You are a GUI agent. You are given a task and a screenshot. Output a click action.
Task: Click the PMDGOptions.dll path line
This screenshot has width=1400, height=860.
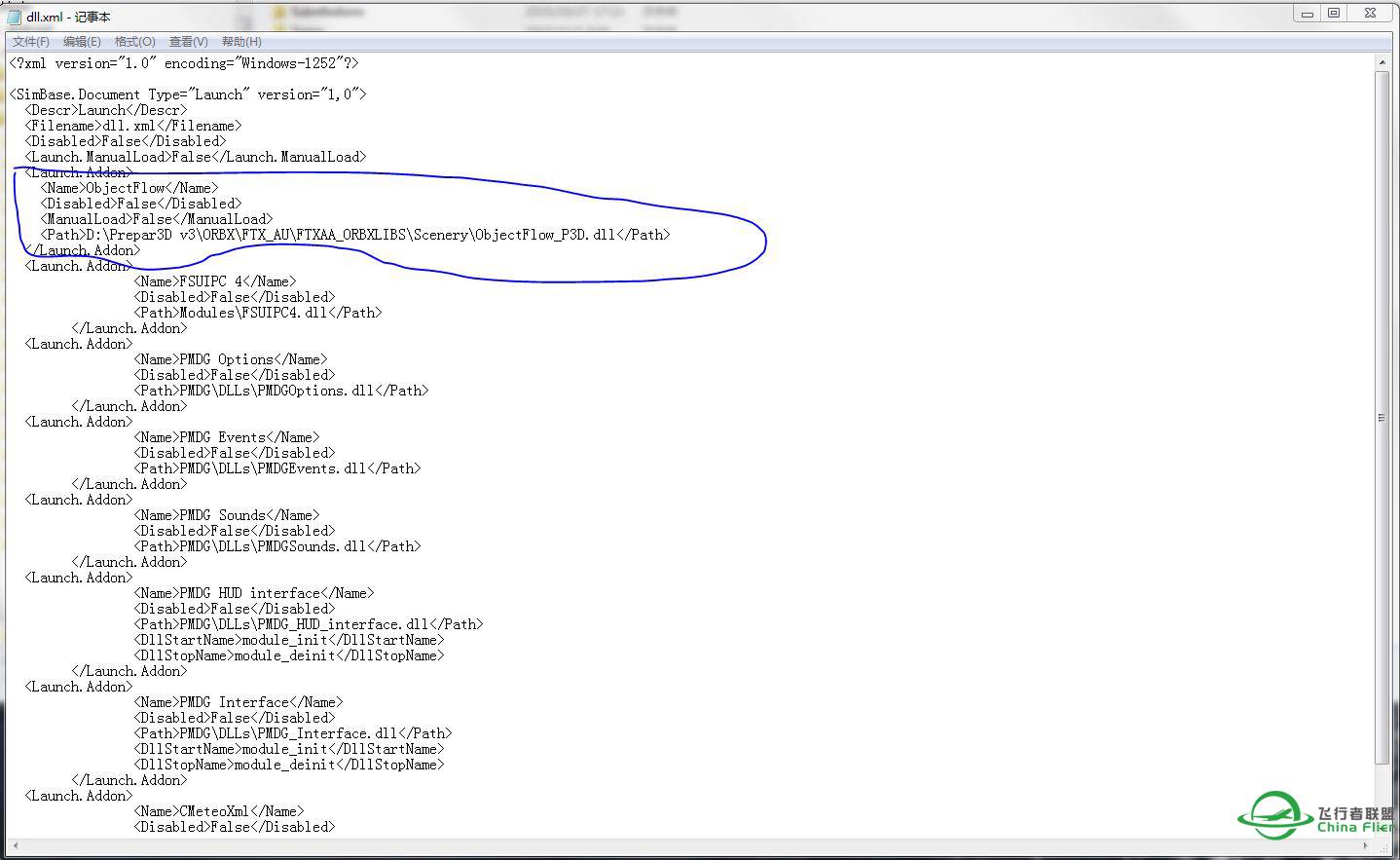point(281,391)
